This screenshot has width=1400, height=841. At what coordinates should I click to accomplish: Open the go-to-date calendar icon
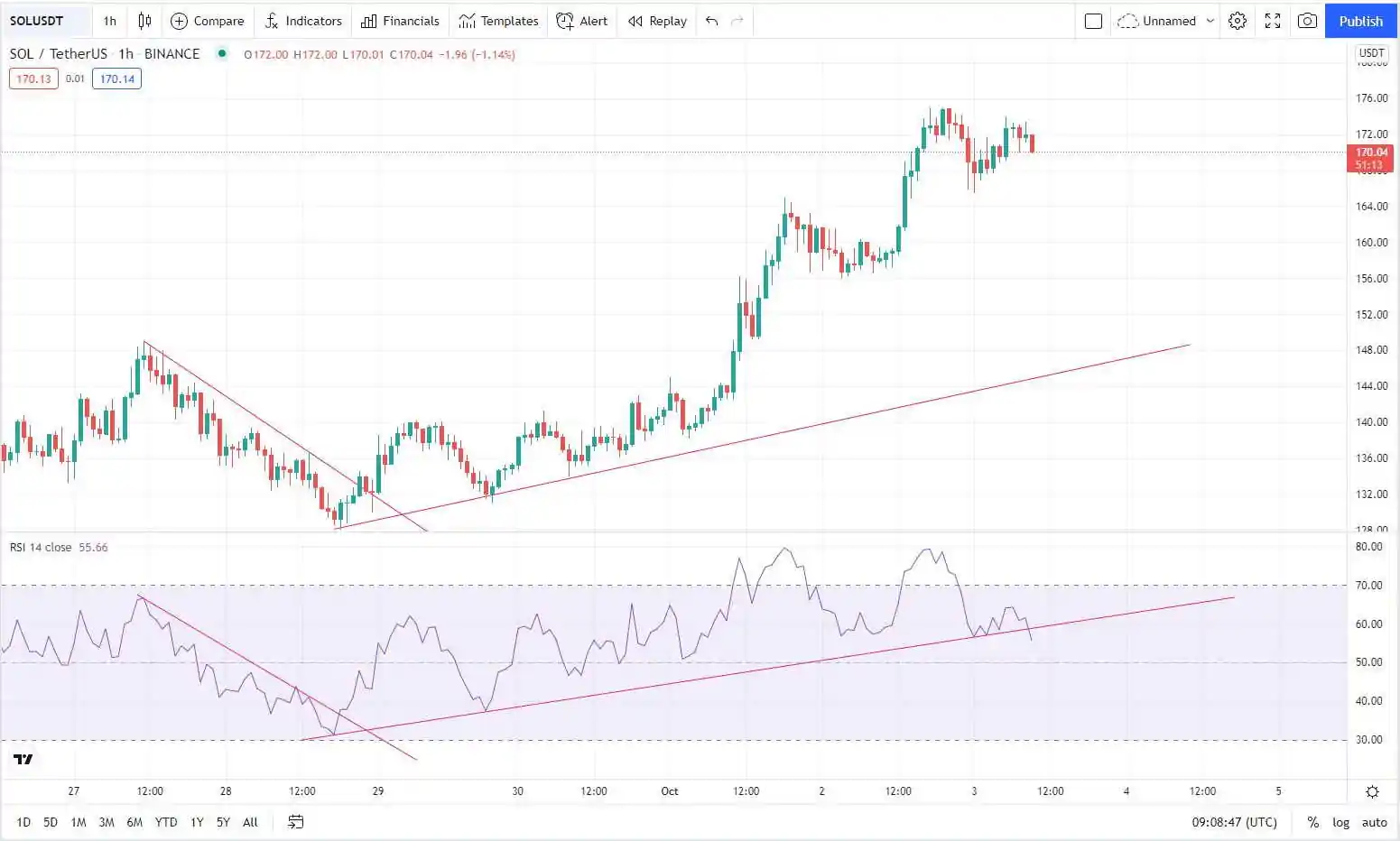296,822
